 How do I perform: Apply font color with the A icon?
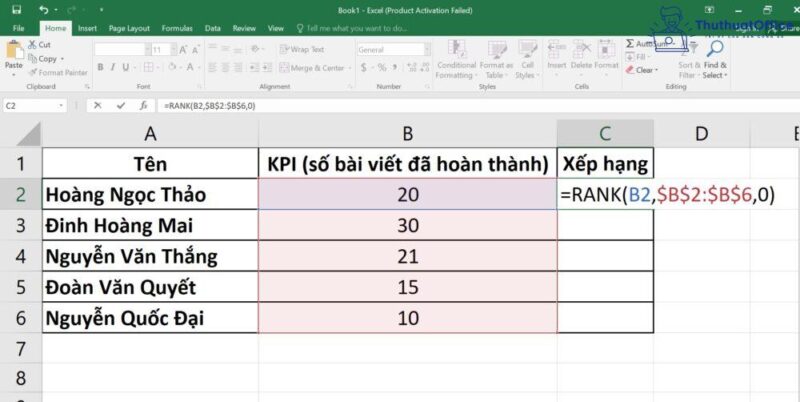(190, 67)
